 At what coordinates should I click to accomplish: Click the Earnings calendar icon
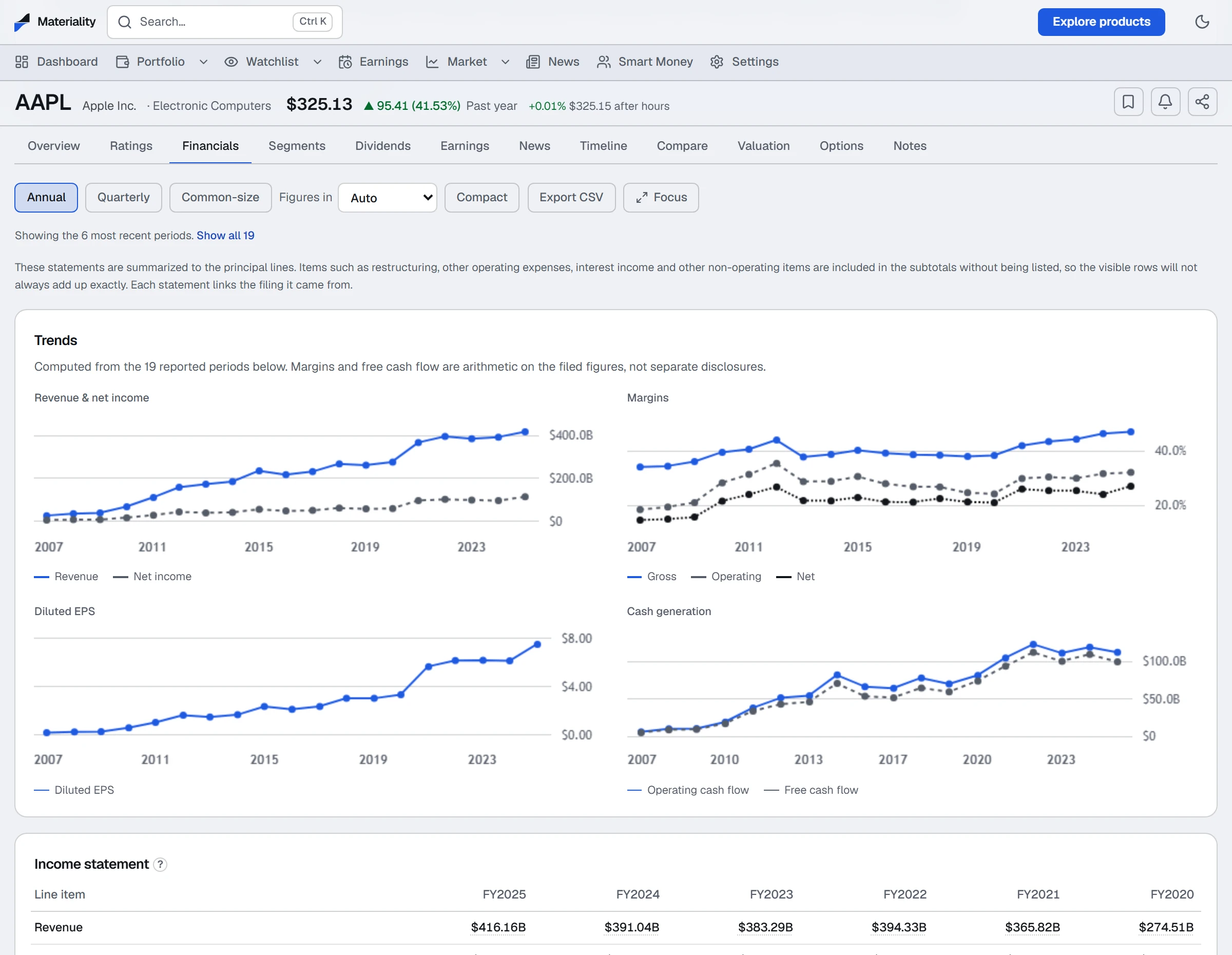coord(345,62)
